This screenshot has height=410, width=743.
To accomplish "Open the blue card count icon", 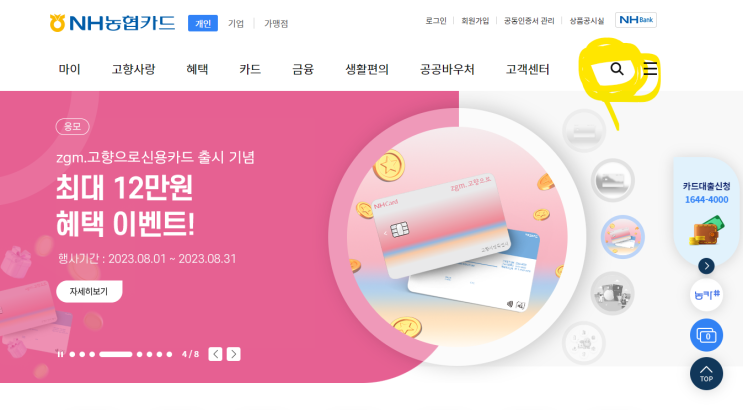I will point(706,336).
